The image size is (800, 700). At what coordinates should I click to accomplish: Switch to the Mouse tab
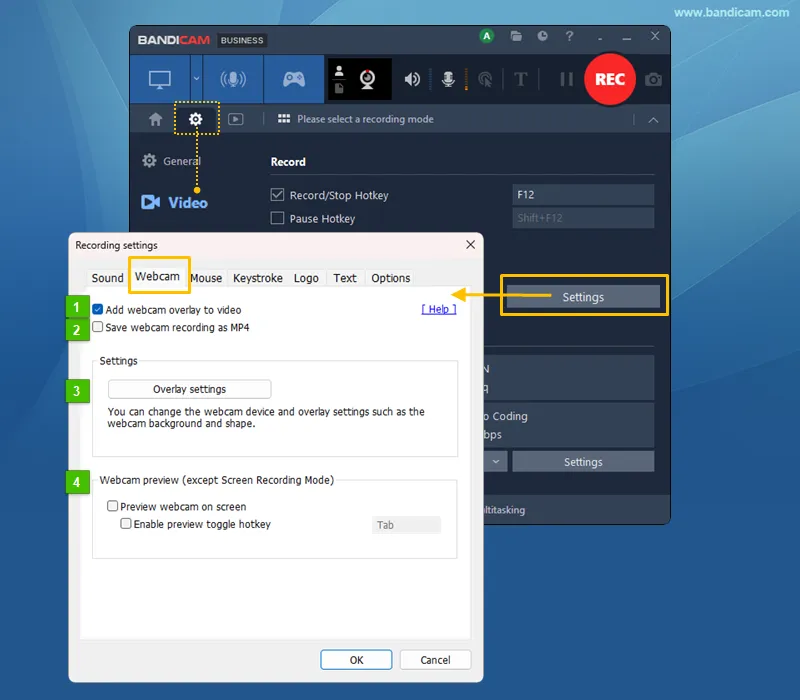click(206, 278)
